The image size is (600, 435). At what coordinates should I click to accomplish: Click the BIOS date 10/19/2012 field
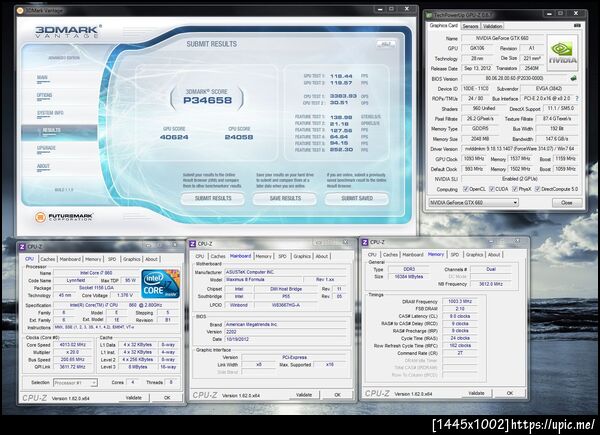tap(287, 339)
